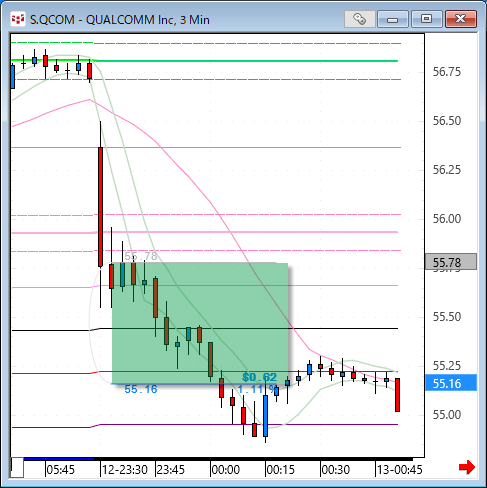Click the gray 55.78 price marker

click(451, 262)
